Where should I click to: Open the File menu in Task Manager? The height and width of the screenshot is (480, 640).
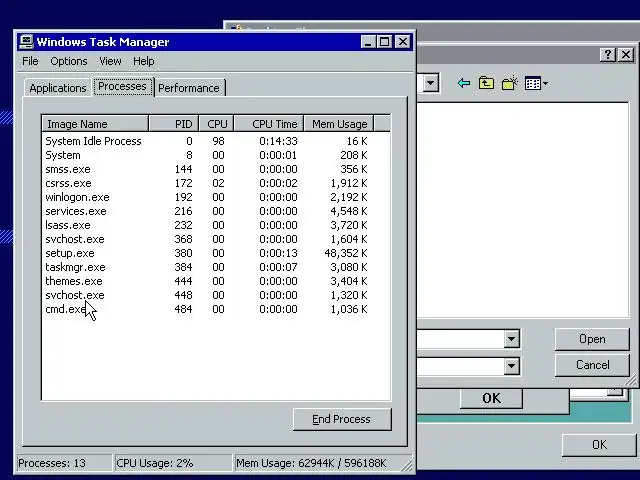30,61
